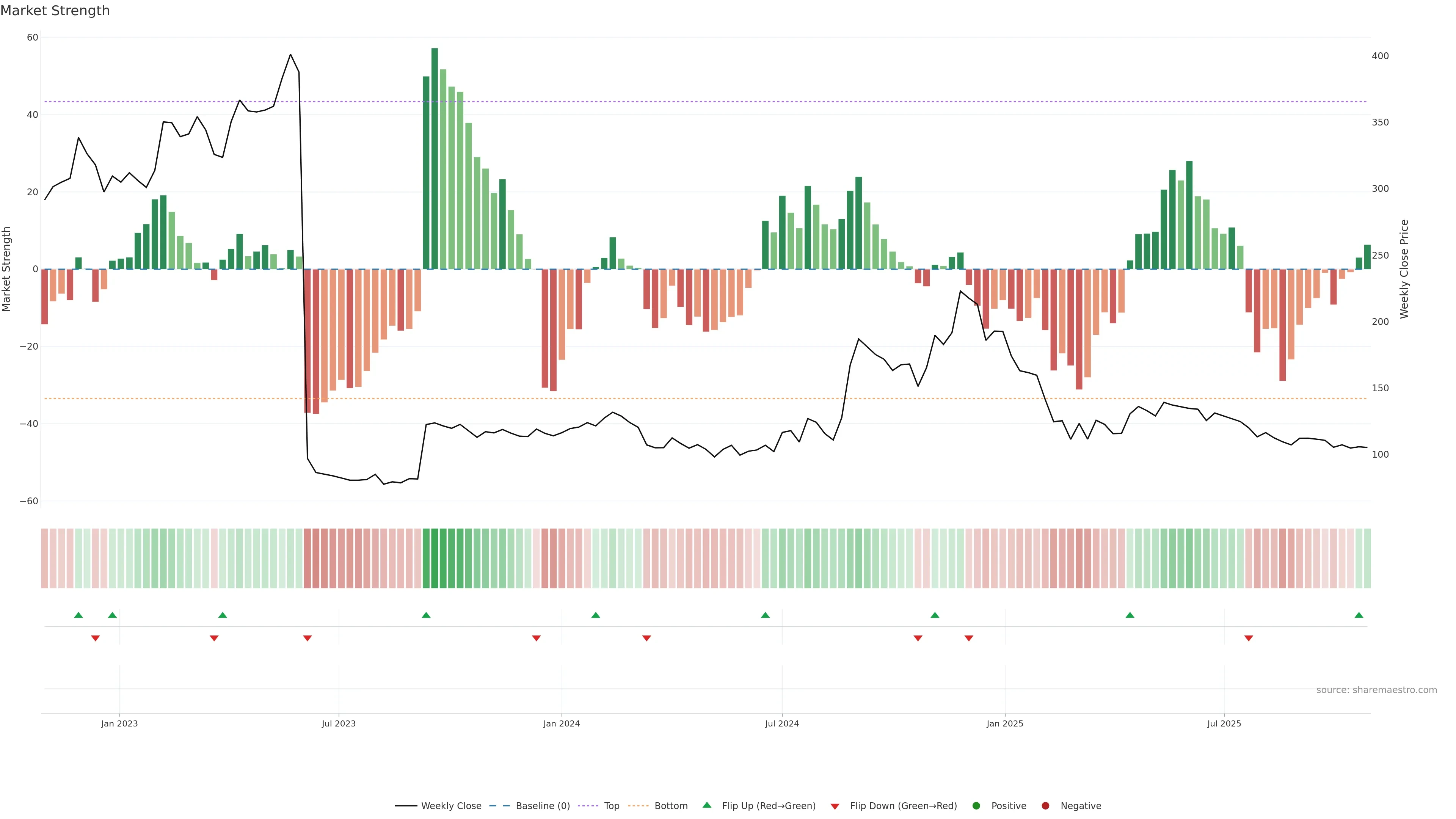Click the Bottom legend label
This screenshot has width=1456, height=819.
click(670, 806)
